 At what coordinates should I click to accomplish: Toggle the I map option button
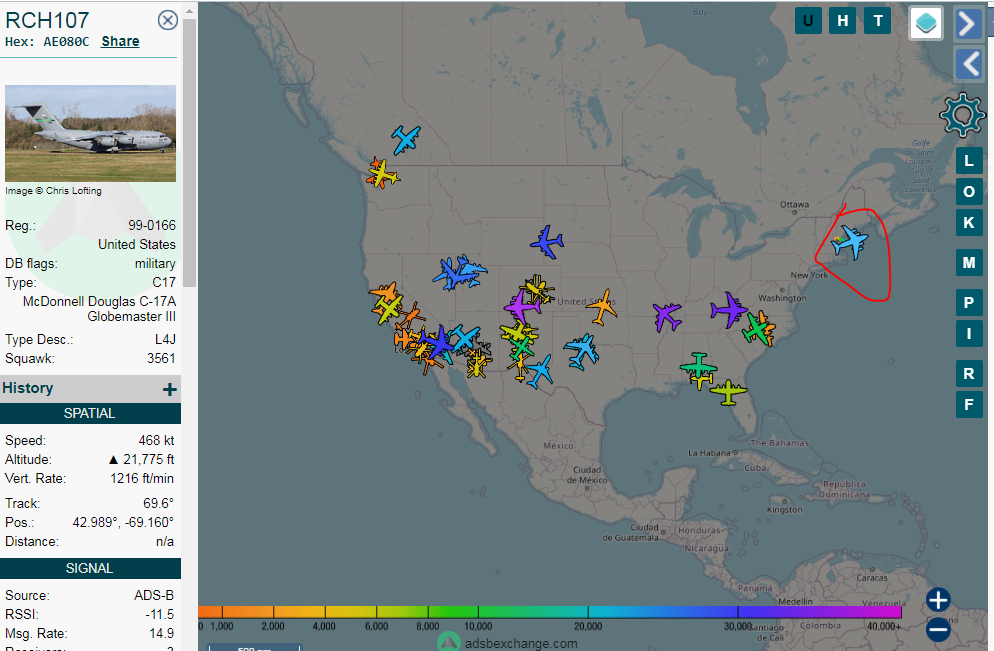pyautogui.click(x=969, y=333)
